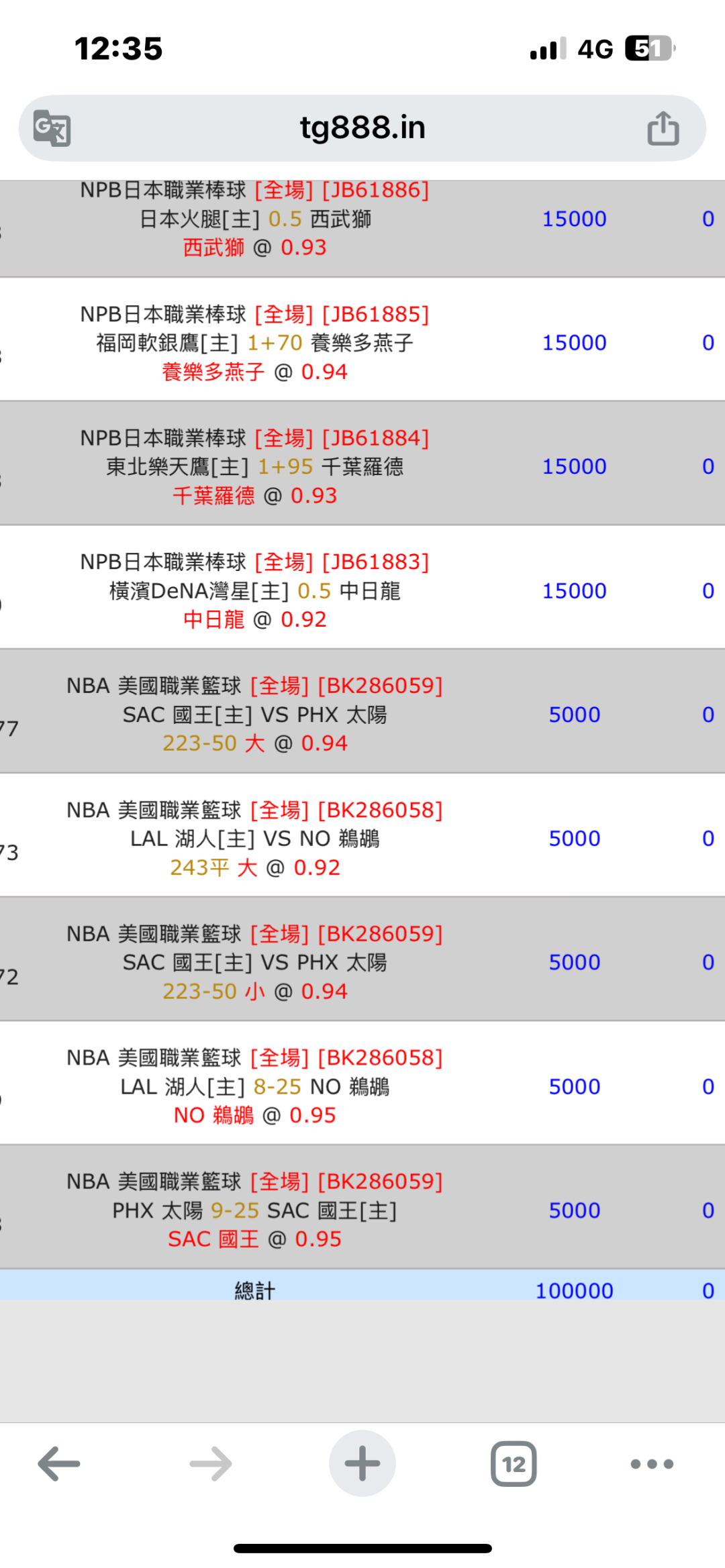The height and width of the screenshot is (1568, 725).
Task: Tap the 243平 大 @ 0.92 bet
Action: click(x=254, y=868)
